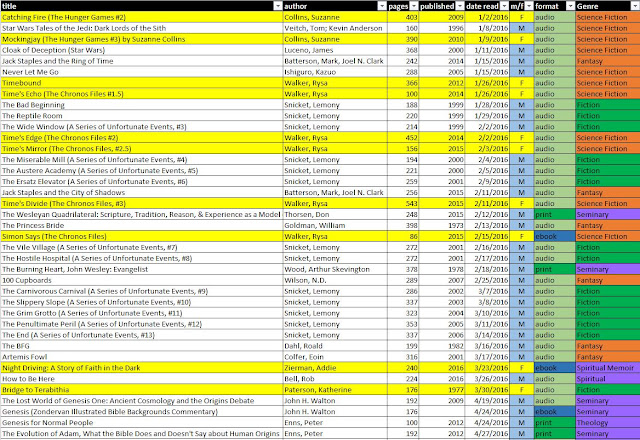Click 'The Vile Village' title cell

(142, 247)
